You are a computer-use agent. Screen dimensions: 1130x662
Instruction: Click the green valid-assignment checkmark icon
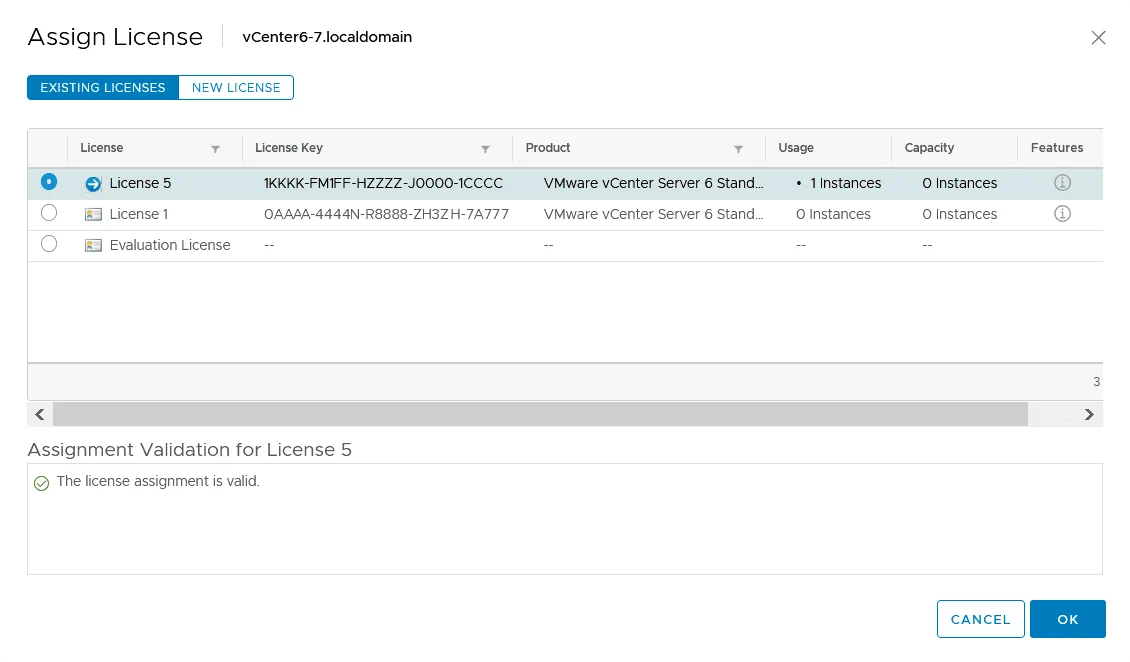[42, 483]
